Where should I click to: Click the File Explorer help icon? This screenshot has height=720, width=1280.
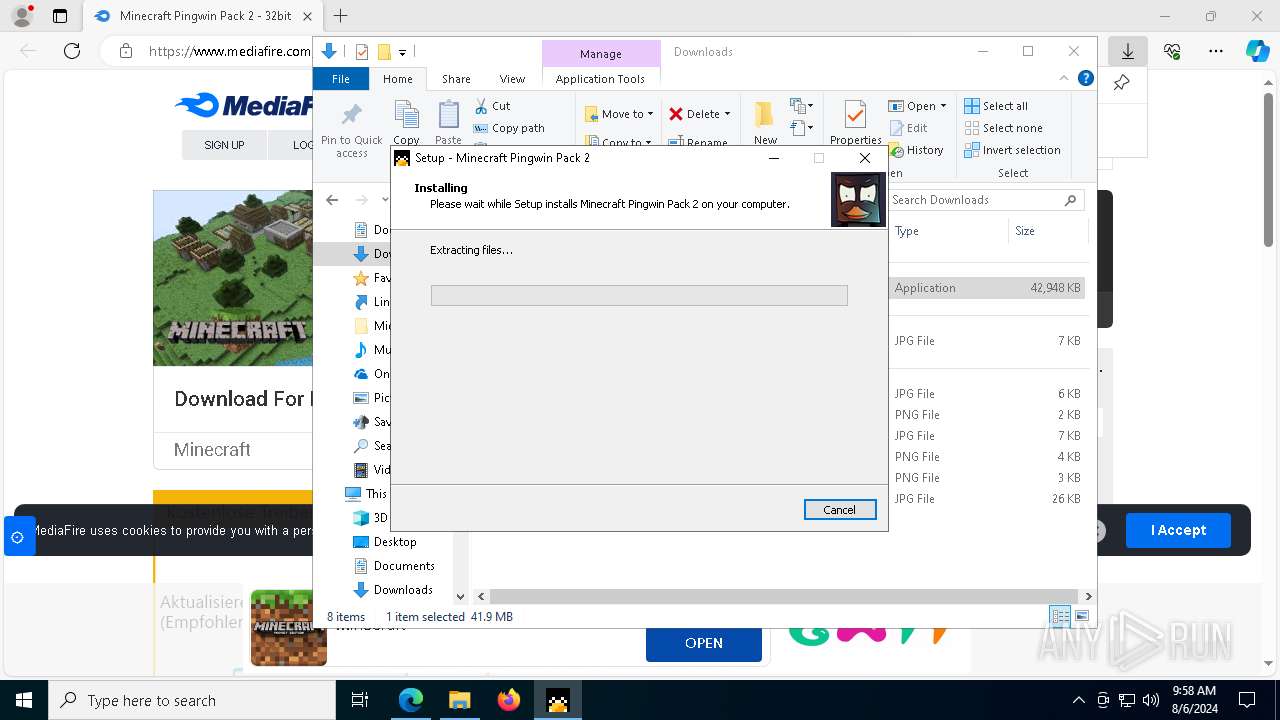[x=1085, y=78]
